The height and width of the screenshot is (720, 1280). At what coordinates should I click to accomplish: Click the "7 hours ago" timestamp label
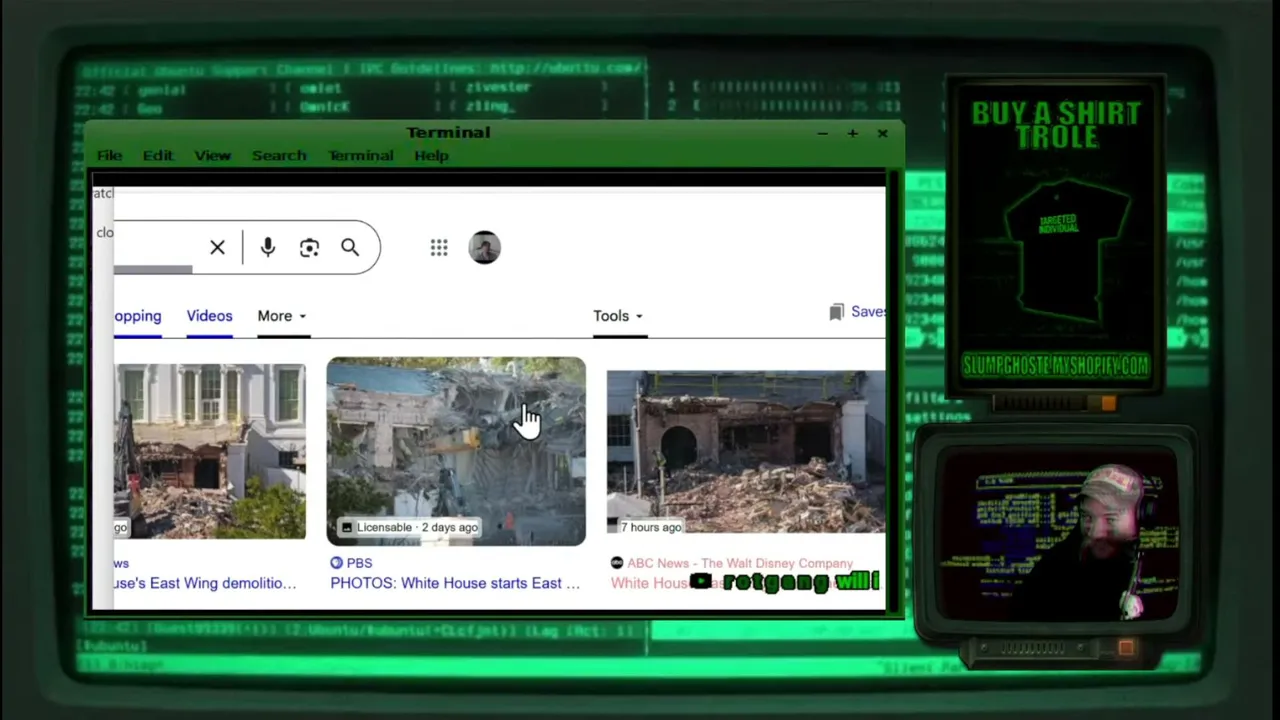651,527
